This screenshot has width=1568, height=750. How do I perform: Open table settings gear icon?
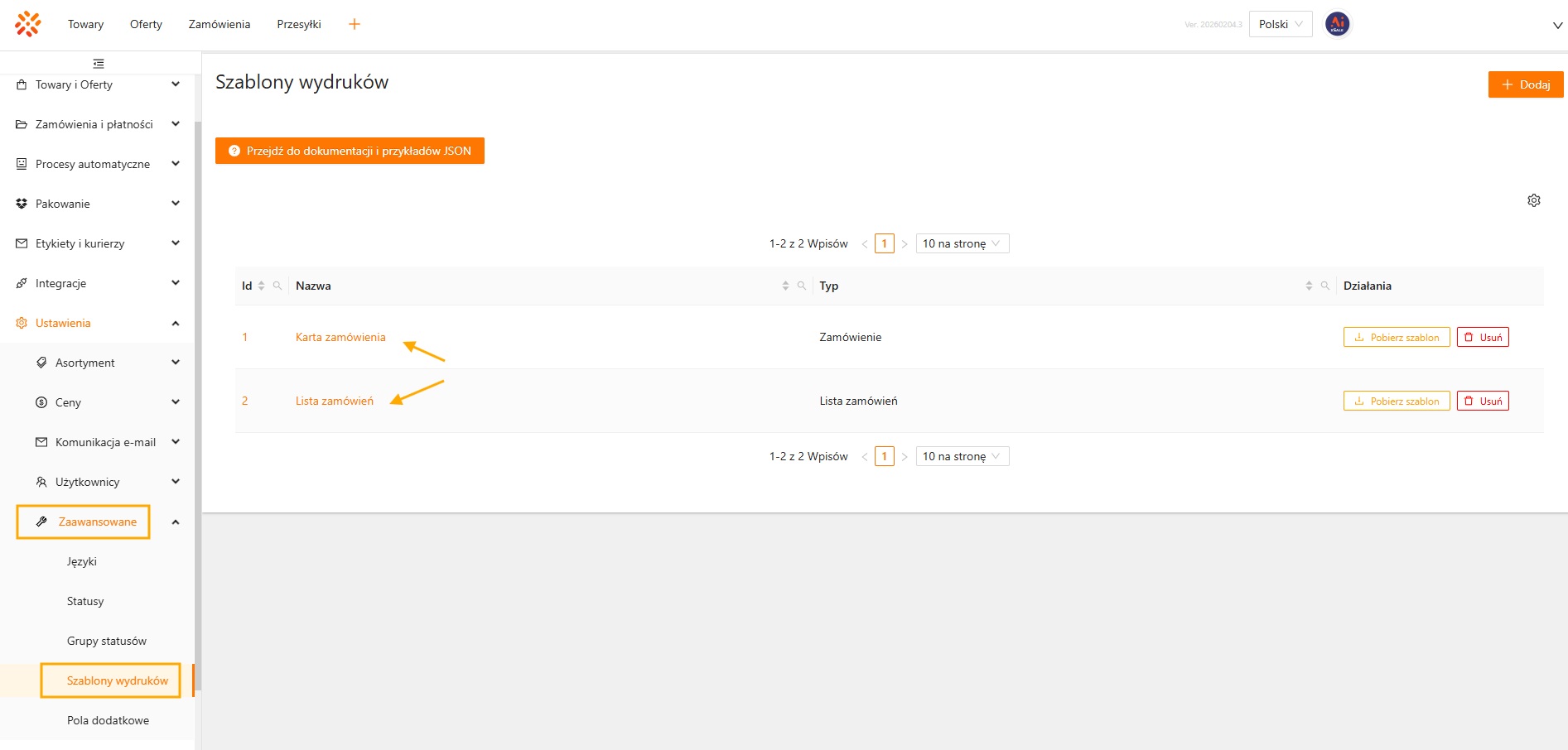[x=1533, y=200]
